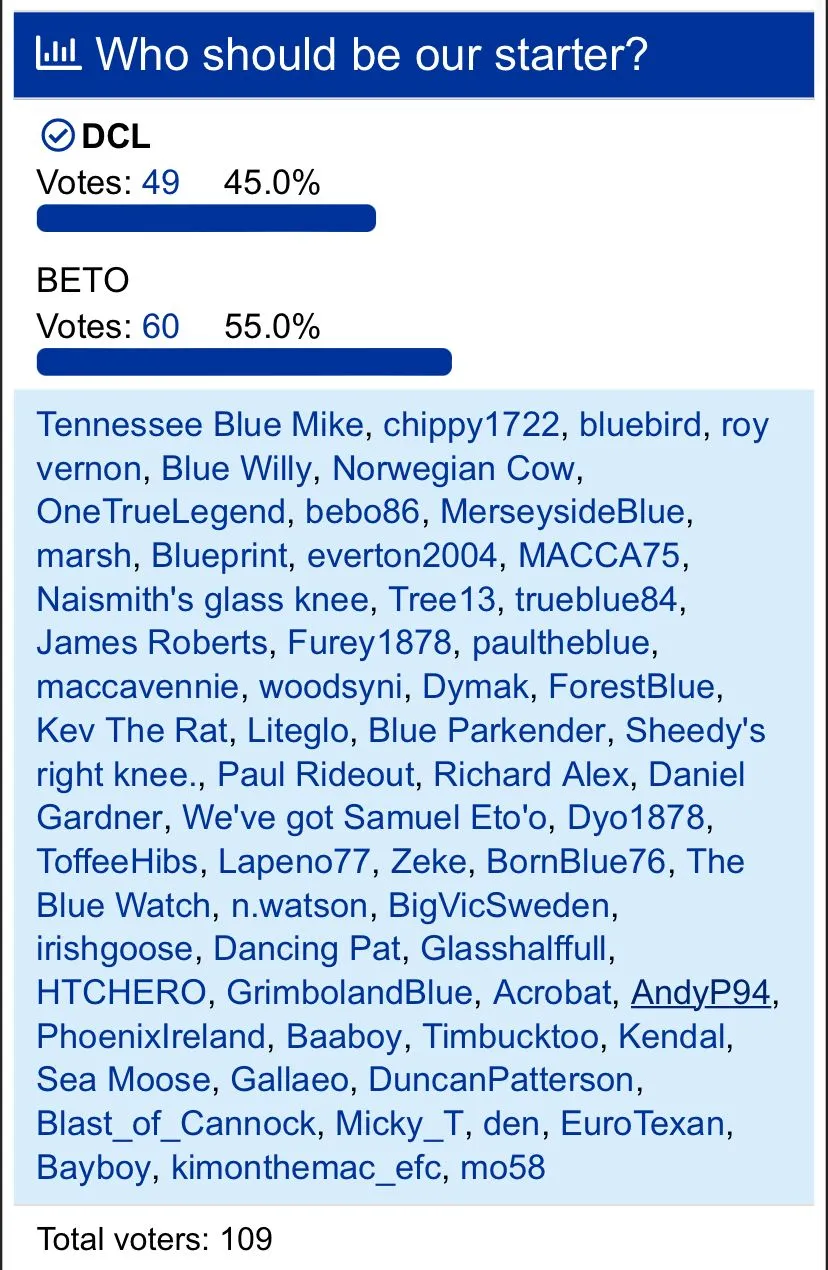The height and width of the screenshot is (1270, 828).
Task: Open BETO vote count 60
Action: click(161, 327)
